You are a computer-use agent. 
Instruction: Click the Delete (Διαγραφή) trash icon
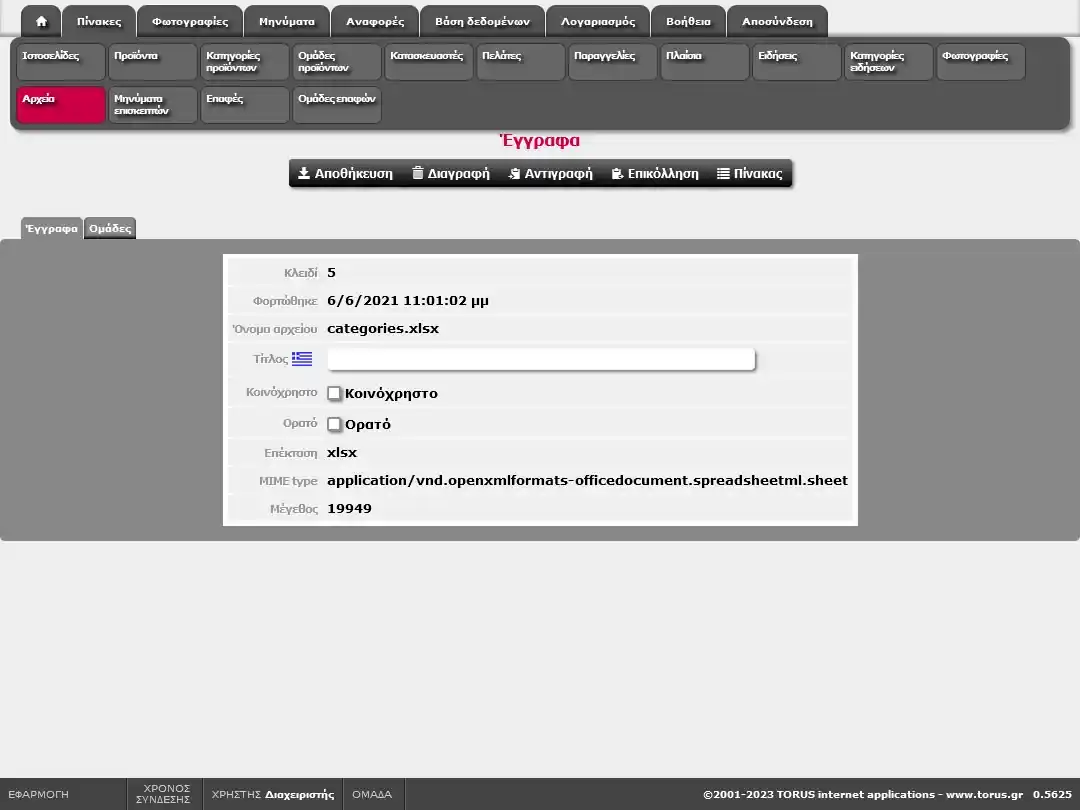click(418, 173)
